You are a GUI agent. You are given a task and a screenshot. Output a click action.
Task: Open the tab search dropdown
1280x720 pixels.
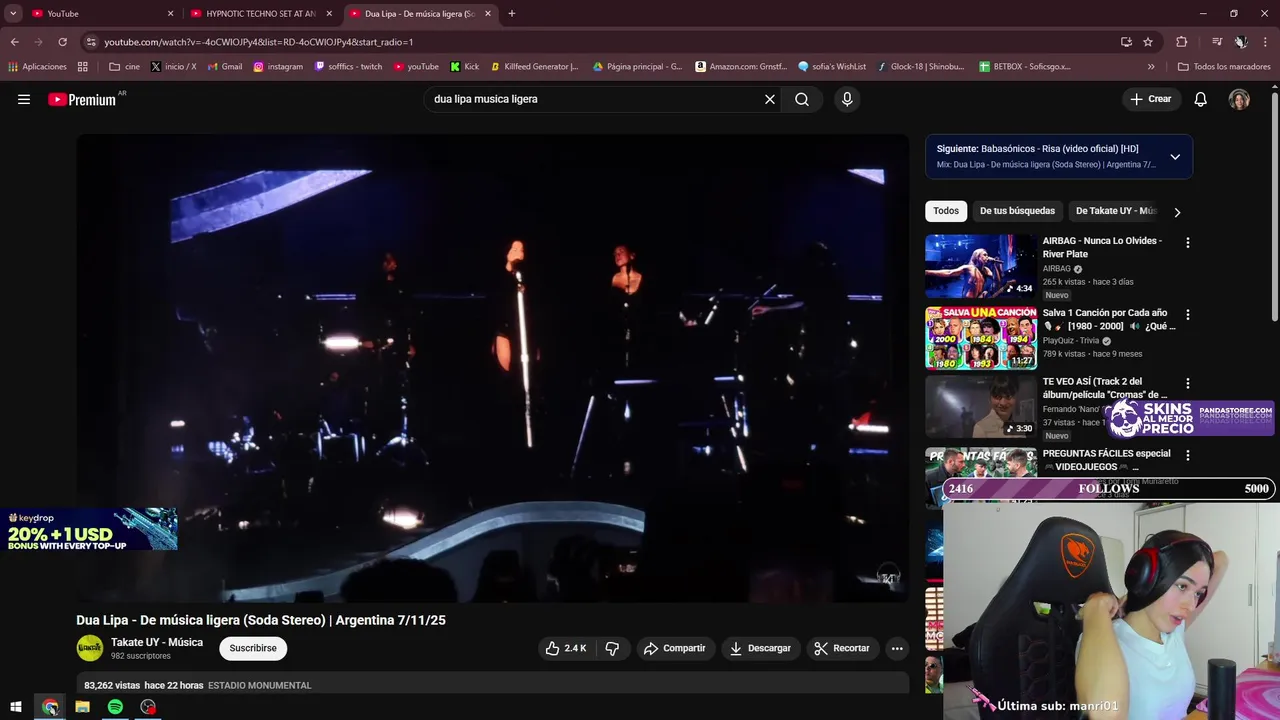tap(13, 13)
